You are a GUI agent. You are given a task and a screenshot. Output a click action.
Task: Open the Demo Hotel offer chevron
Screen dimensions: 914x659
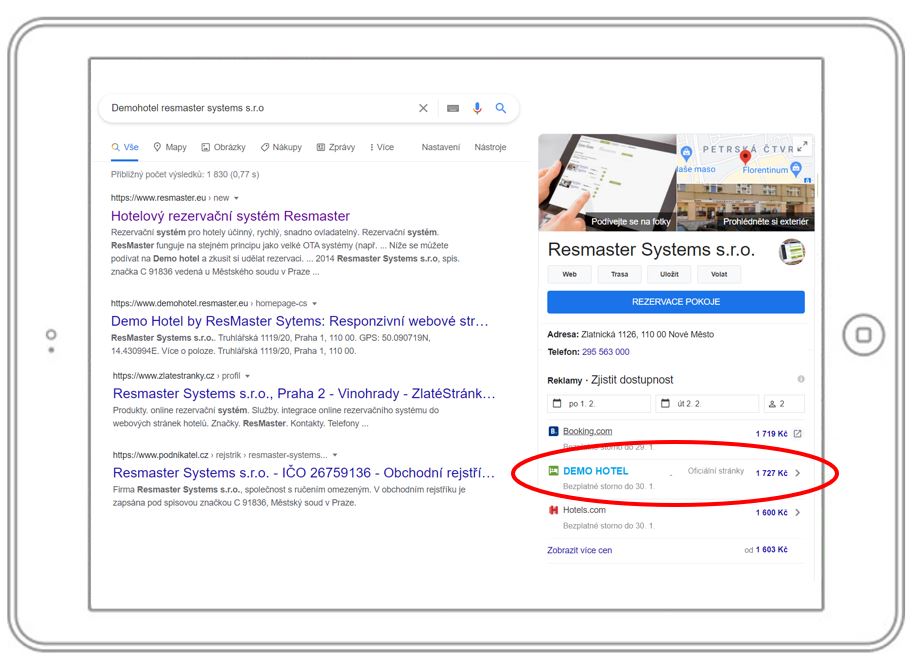click(797, 473)
